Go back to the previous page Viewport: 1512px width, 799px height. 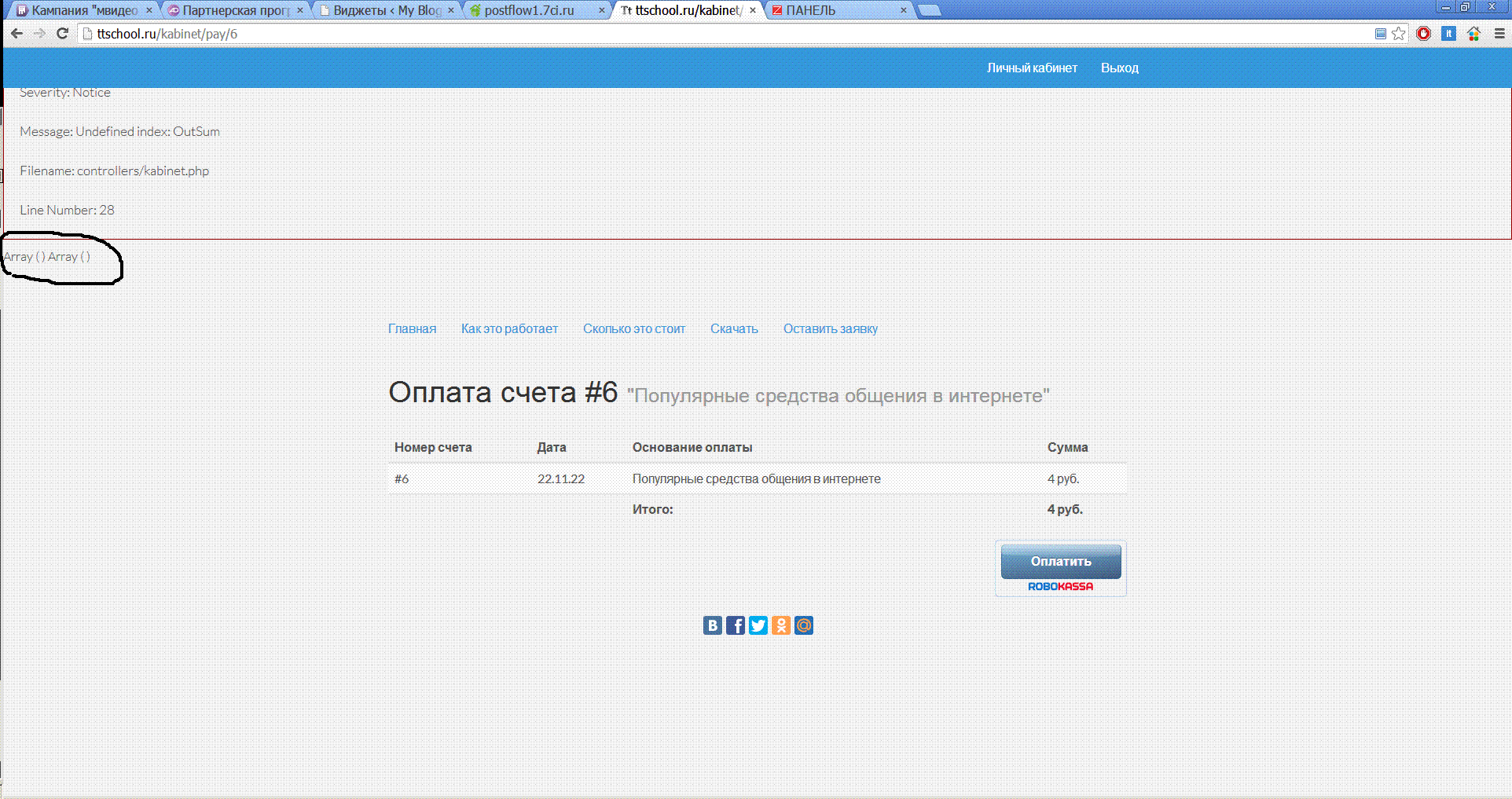click(17, 34)
